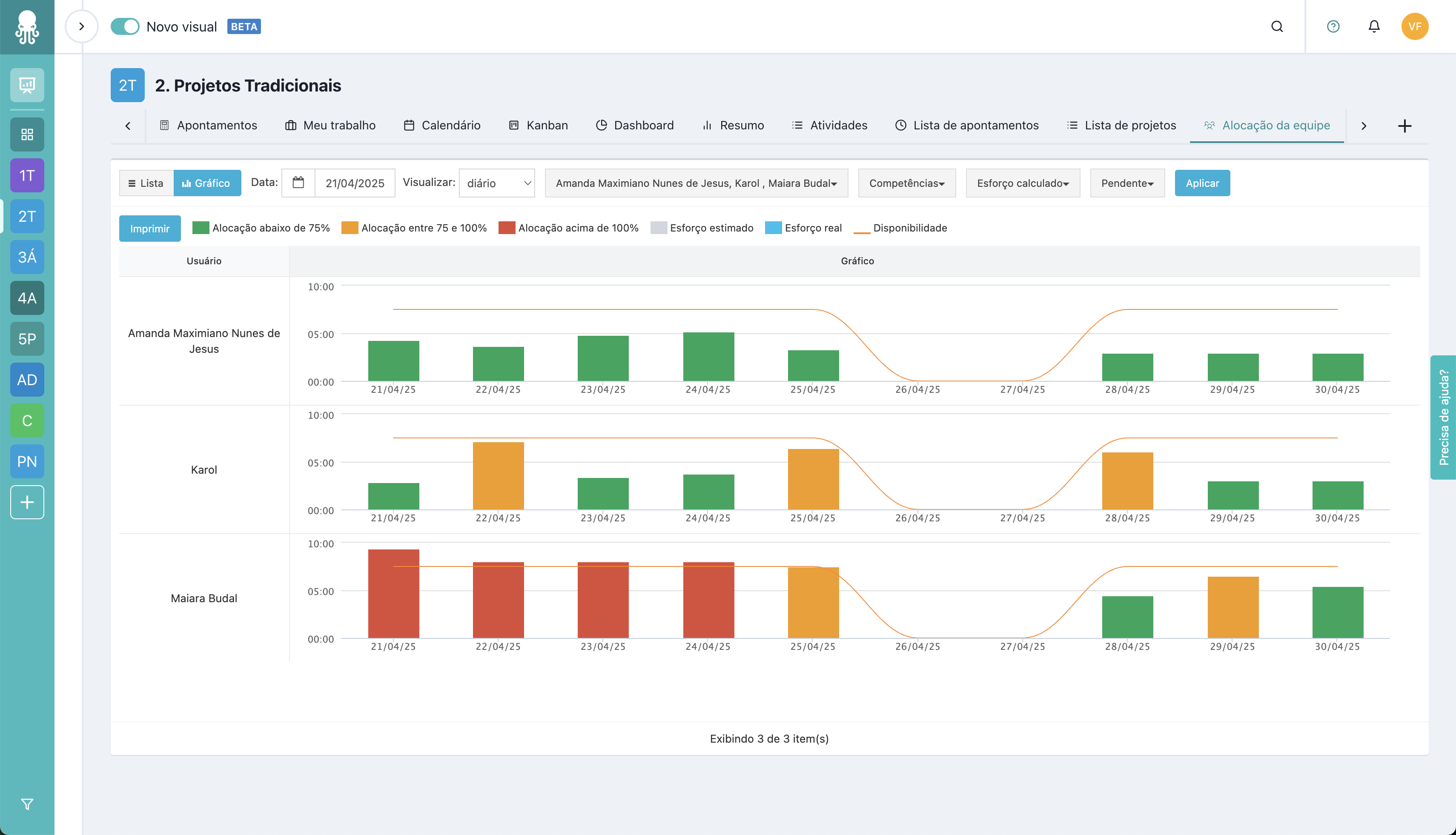Viewport: 1456px width, 835px height.
Task: Open the Visualizar diário dropdown
Action: [497, 183]
